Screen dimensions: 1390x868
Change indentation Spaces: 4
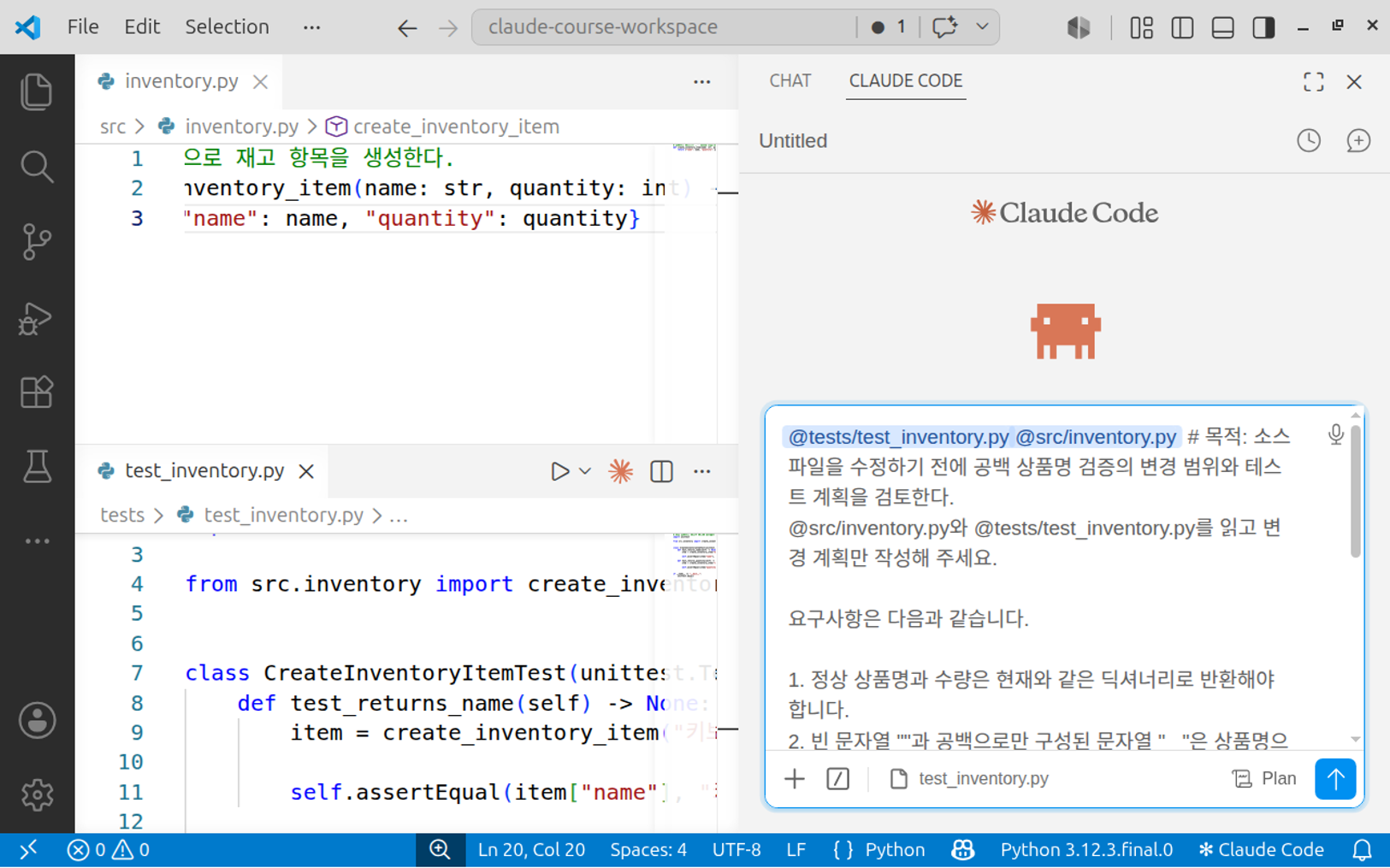coord(648,850)
